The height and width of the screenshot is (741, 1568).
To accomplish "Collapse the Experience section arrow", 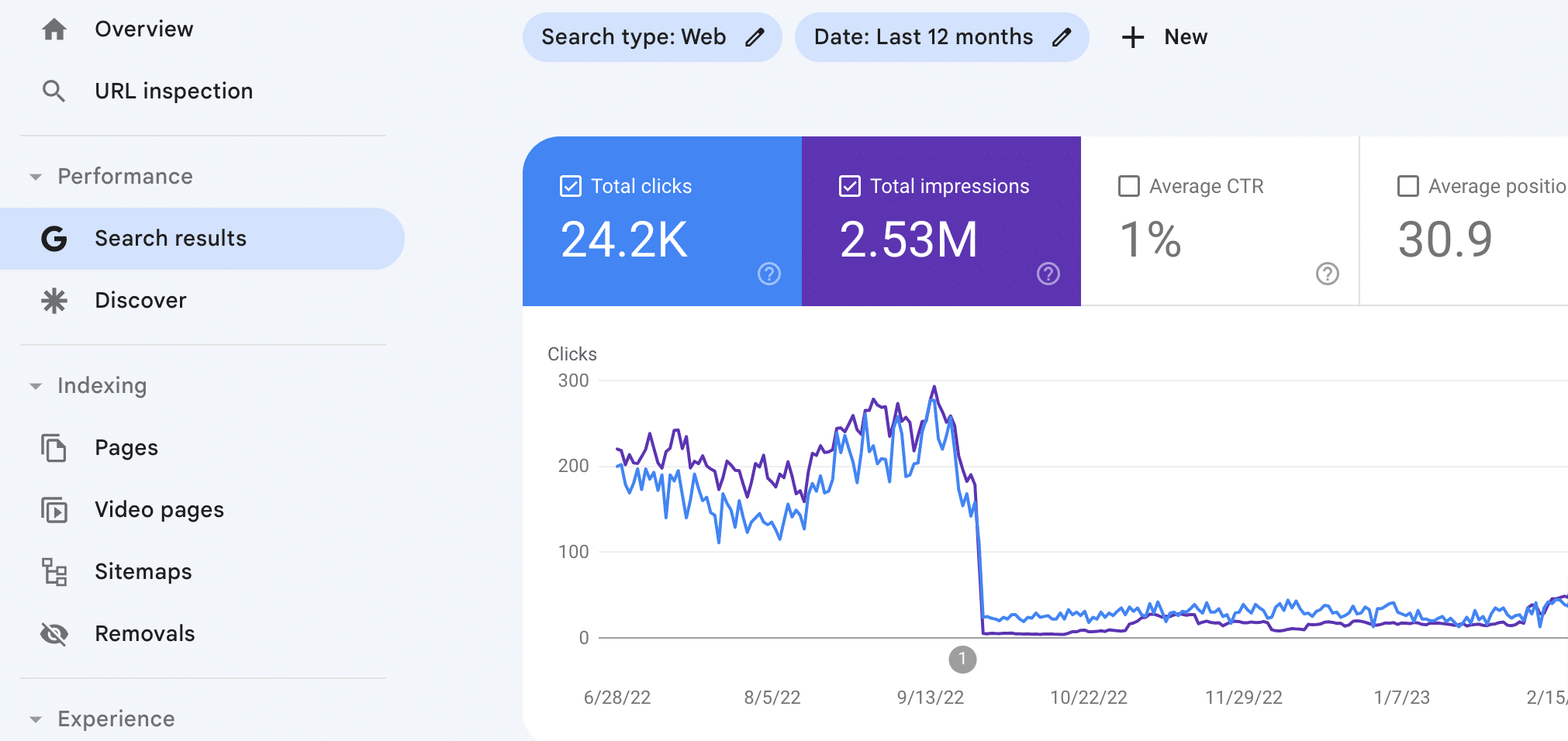I will pyautogui.click(x=36, y=719).
